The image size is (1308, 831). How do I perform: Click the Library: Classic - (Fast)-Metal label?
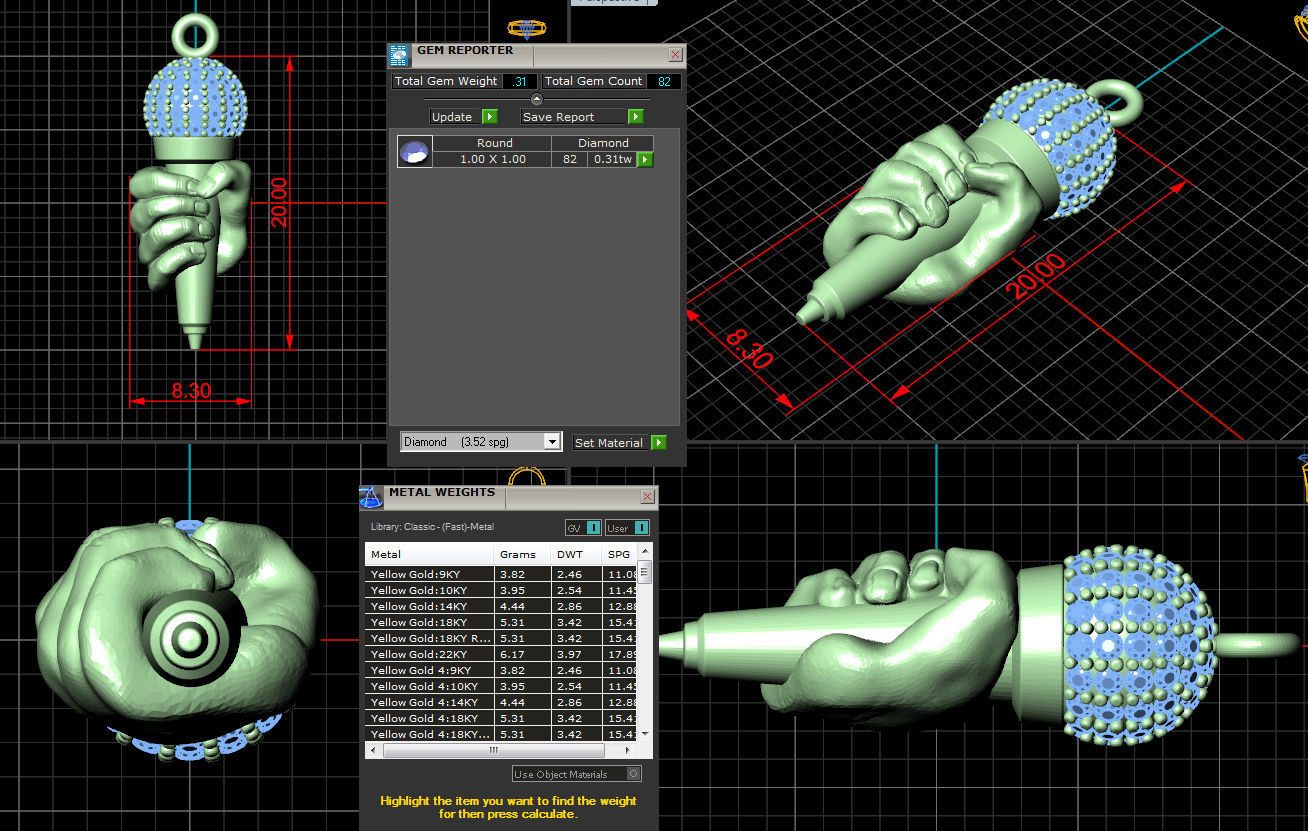pos(432,527)
